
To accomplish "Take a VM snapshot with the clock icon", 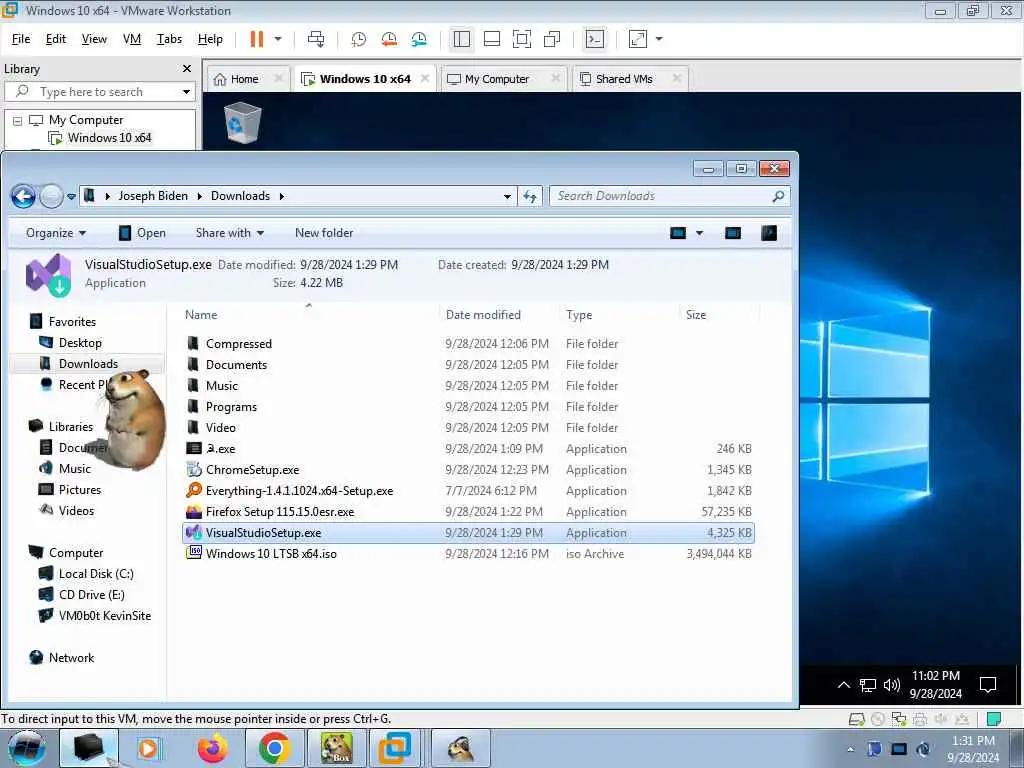I will pos(359,39).
